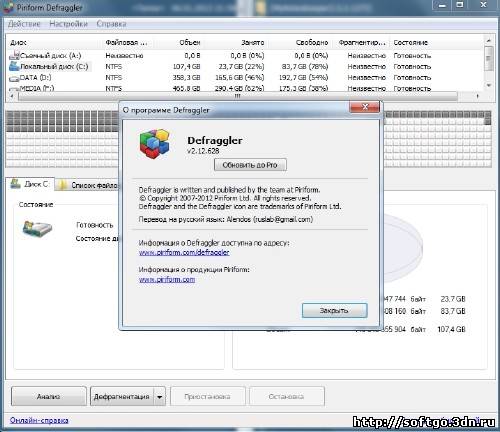Click the drive list scroll down arrow

tap(489, 86)
